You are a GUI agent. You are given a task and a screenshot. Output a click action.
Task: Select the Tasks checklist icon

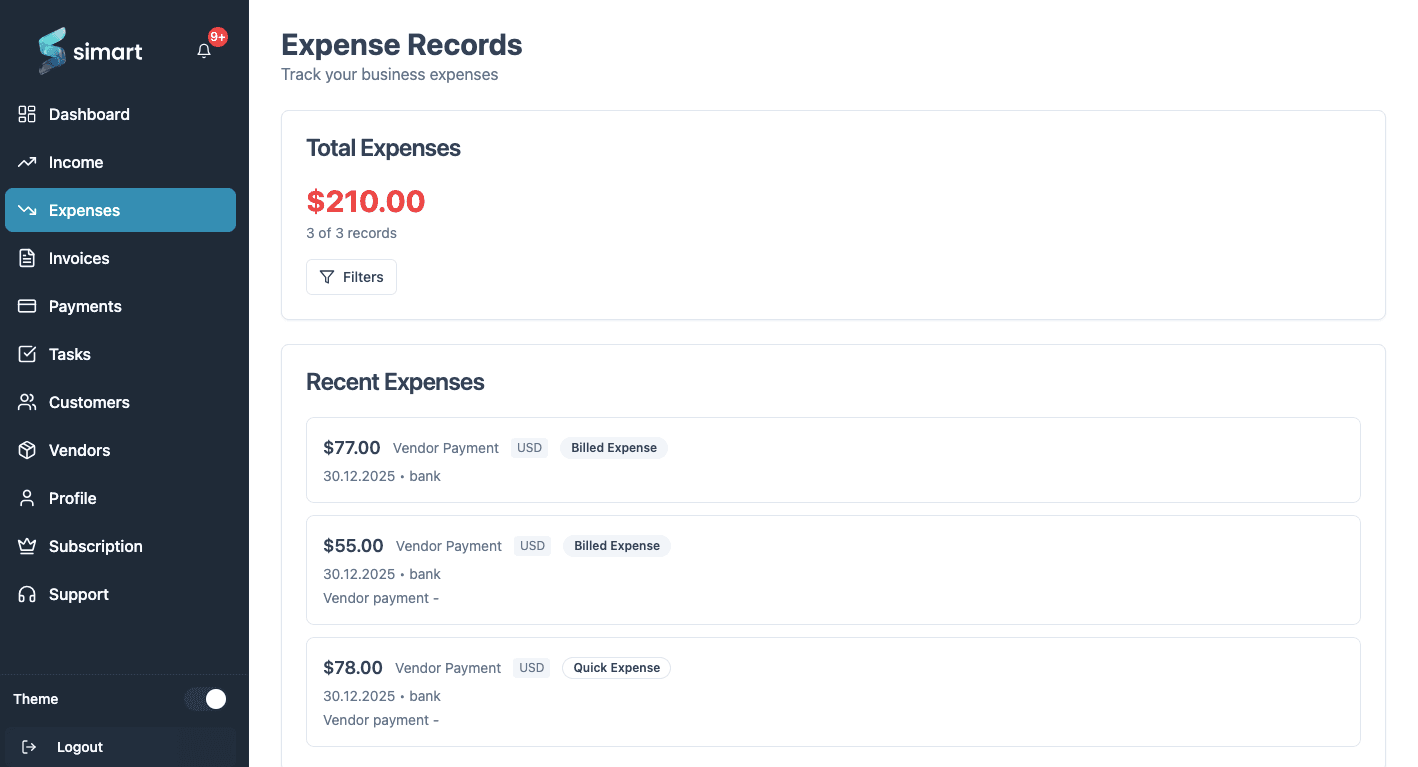pyautogui.click(x=27, y=354)
